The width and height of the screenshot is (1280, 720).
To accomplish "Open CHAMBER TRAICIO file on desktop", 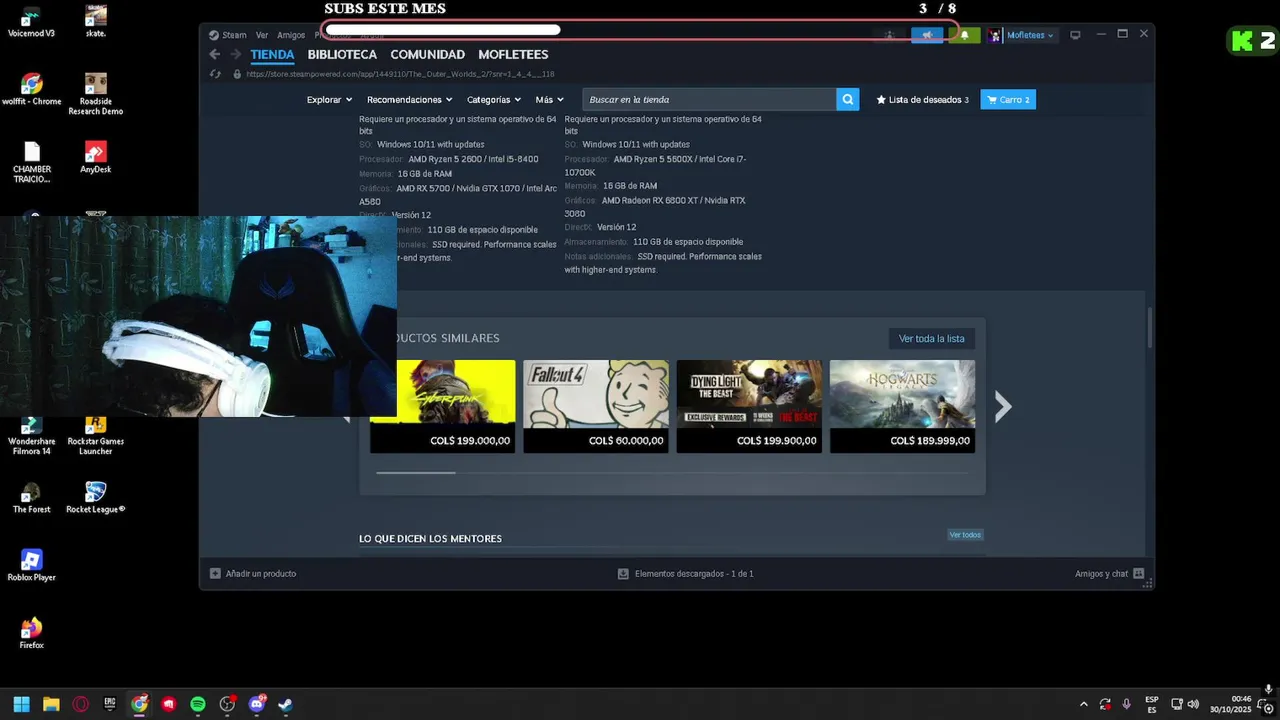I will [x=31, y=163].
